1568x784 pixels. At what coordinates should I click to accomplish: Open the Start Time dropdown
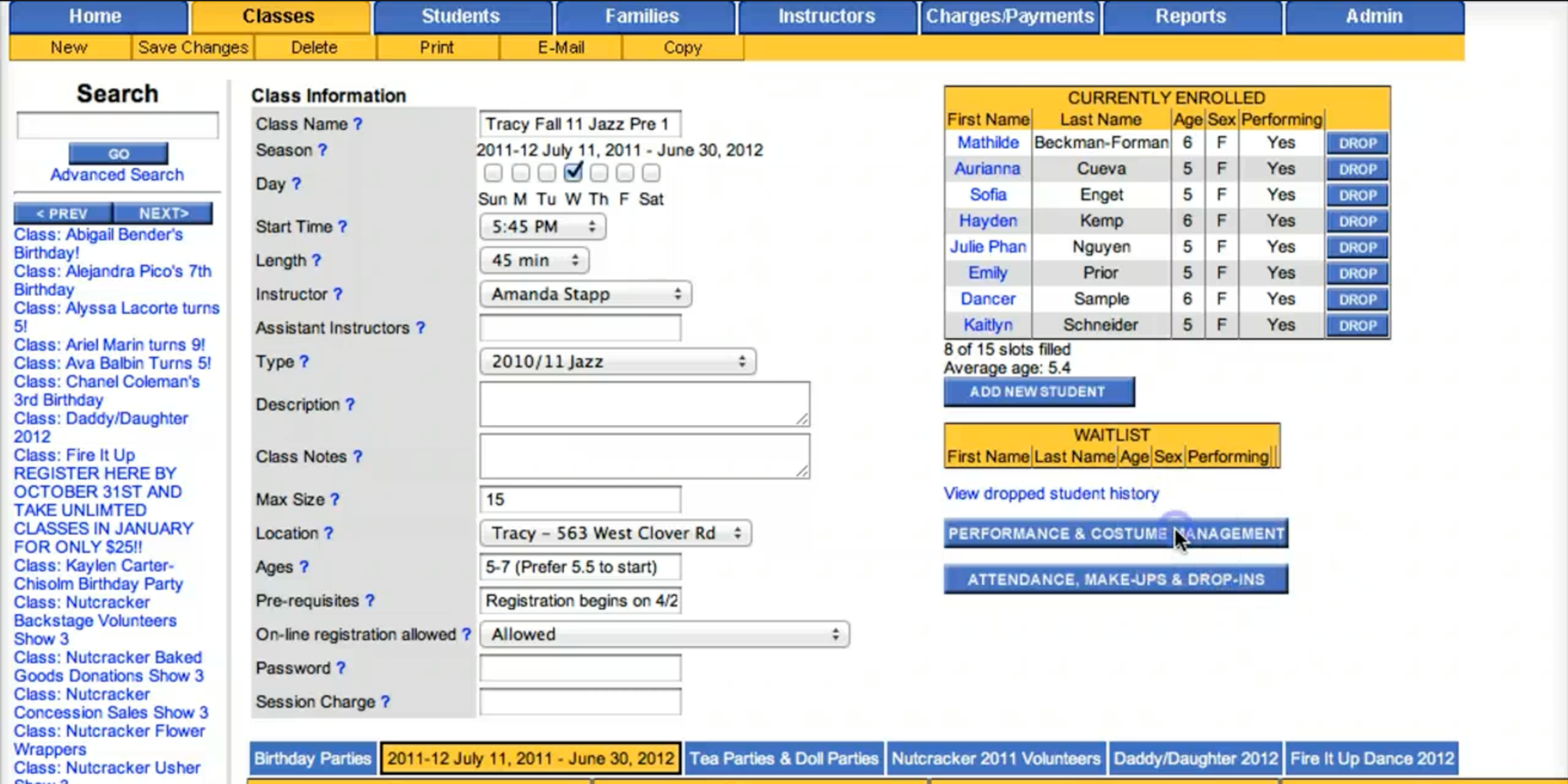[x=543, y=227]
